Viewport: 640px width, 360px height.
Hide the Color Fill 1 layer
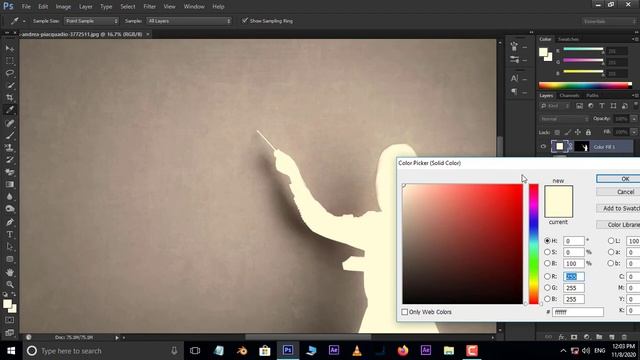(543, 147)
